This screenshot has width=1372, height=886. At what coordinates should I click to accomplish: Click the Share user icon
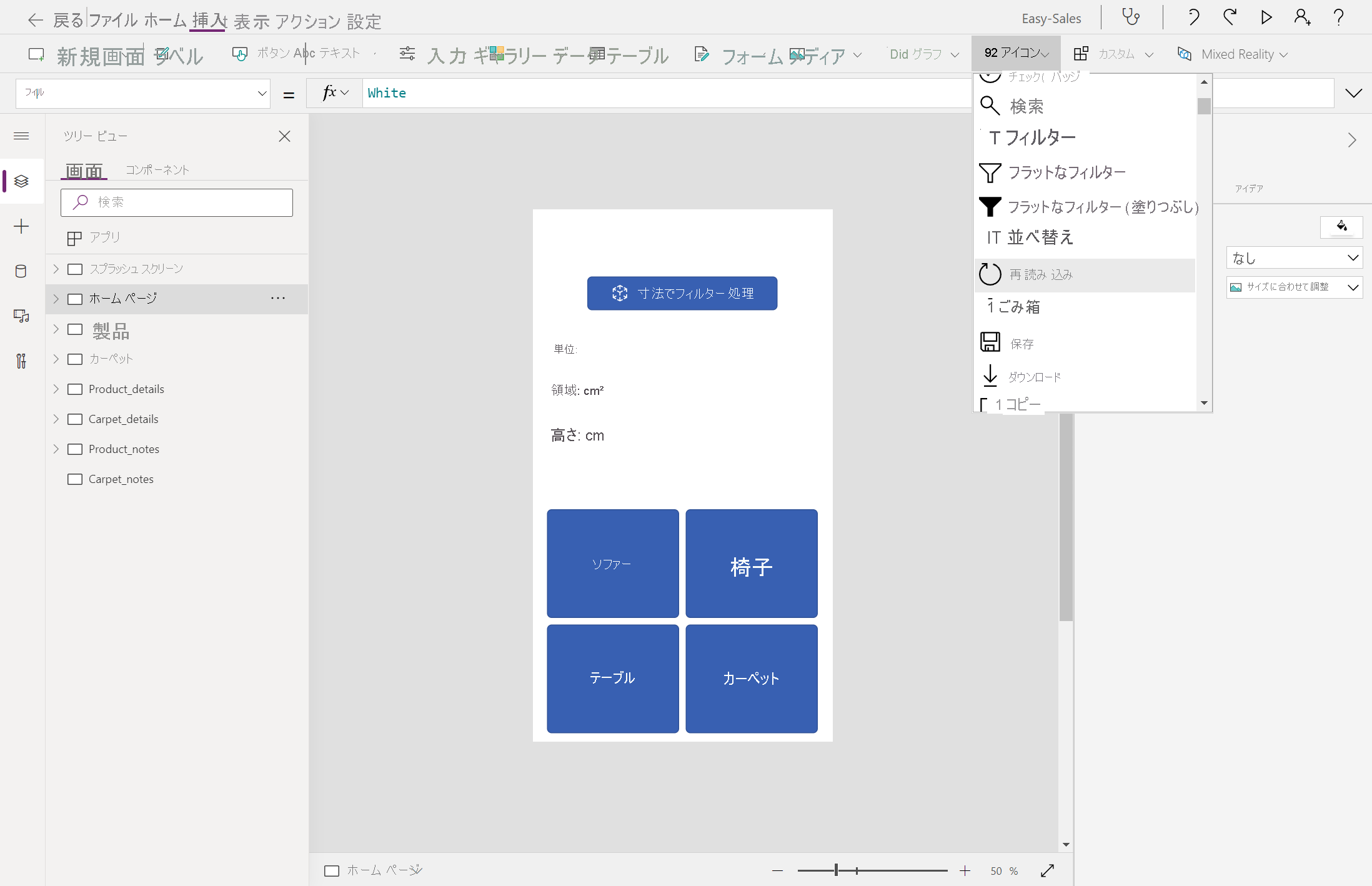coord(1302,17)
